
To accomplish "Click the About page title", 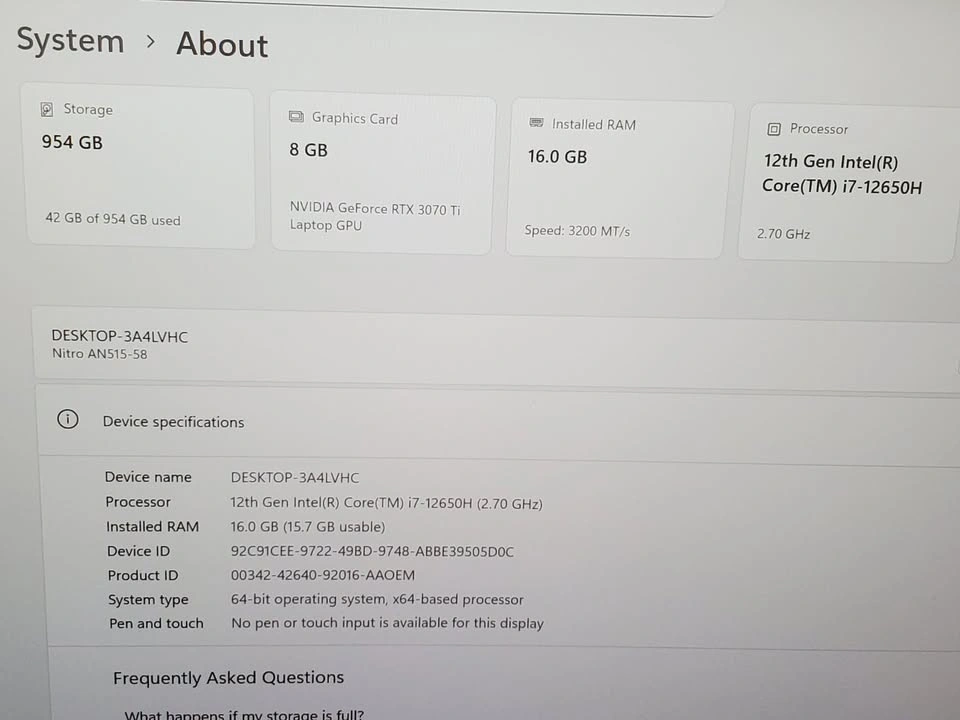I will (x=222, y=45).
